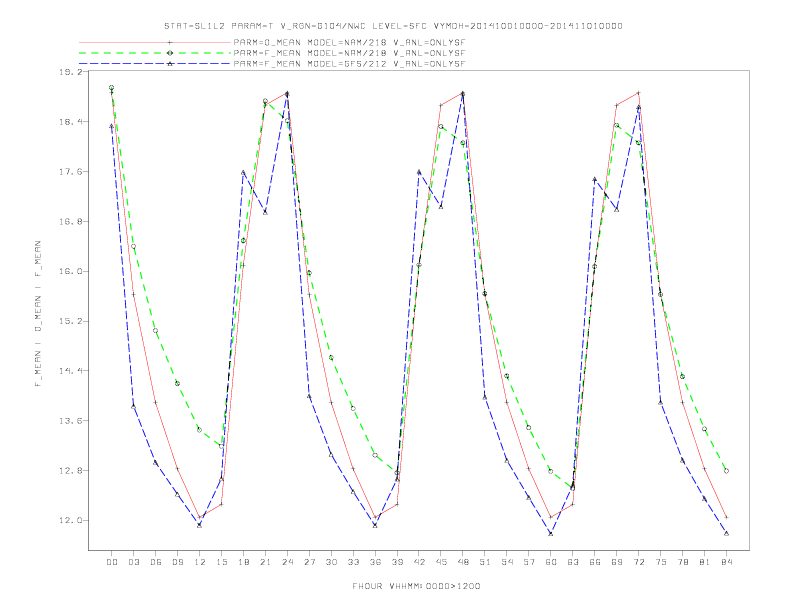The width and height of the screenshot is (792, 612).
Task: Click forecast hour tick 09 on x-axis
Action: coord(178,562)
